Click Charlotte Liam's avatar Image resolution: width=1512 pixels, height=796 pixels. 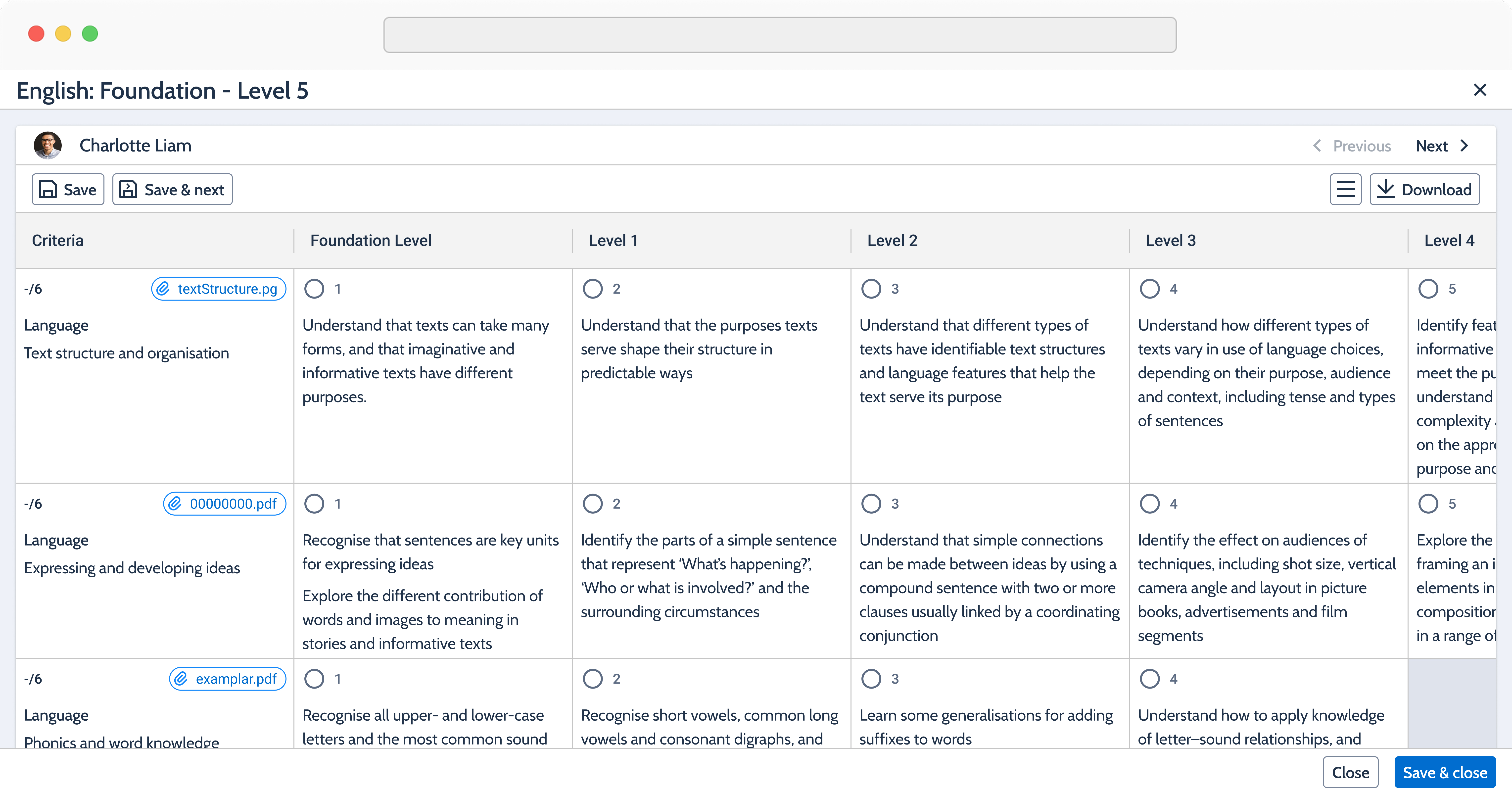[x=47, y=146]
